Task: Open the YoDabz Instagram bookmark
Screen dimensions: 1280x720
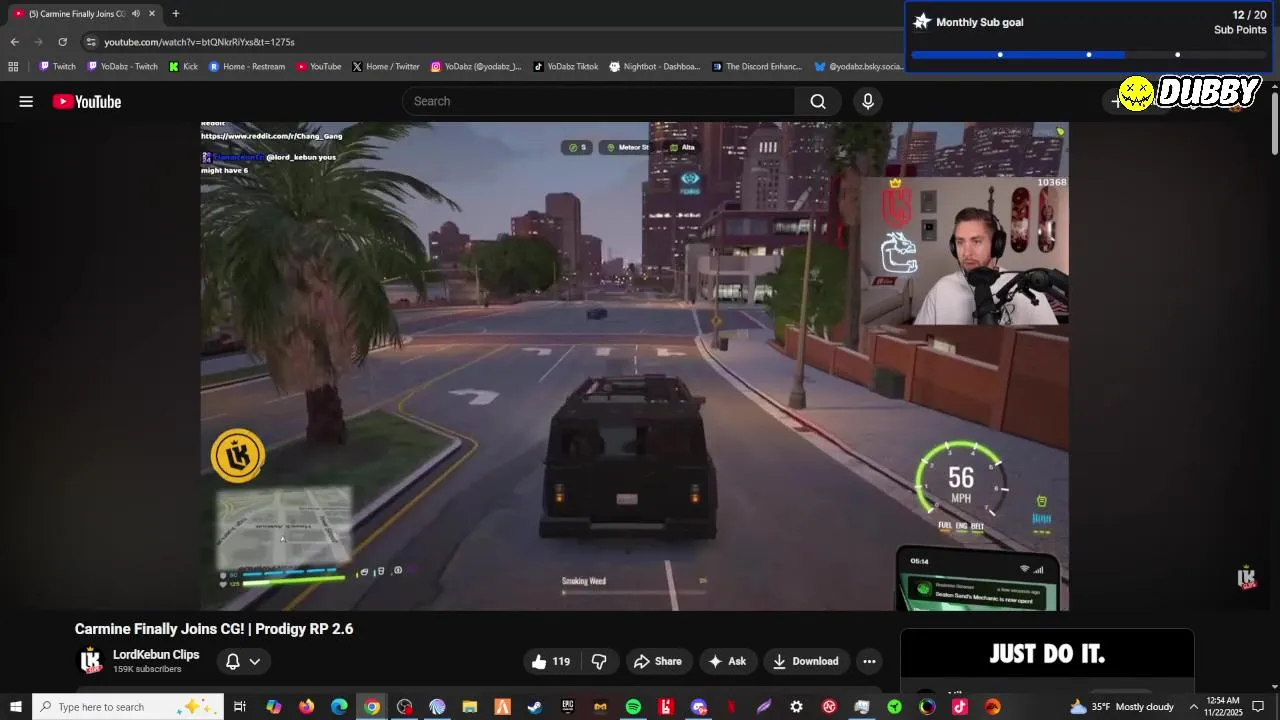Action: point(476,67)
